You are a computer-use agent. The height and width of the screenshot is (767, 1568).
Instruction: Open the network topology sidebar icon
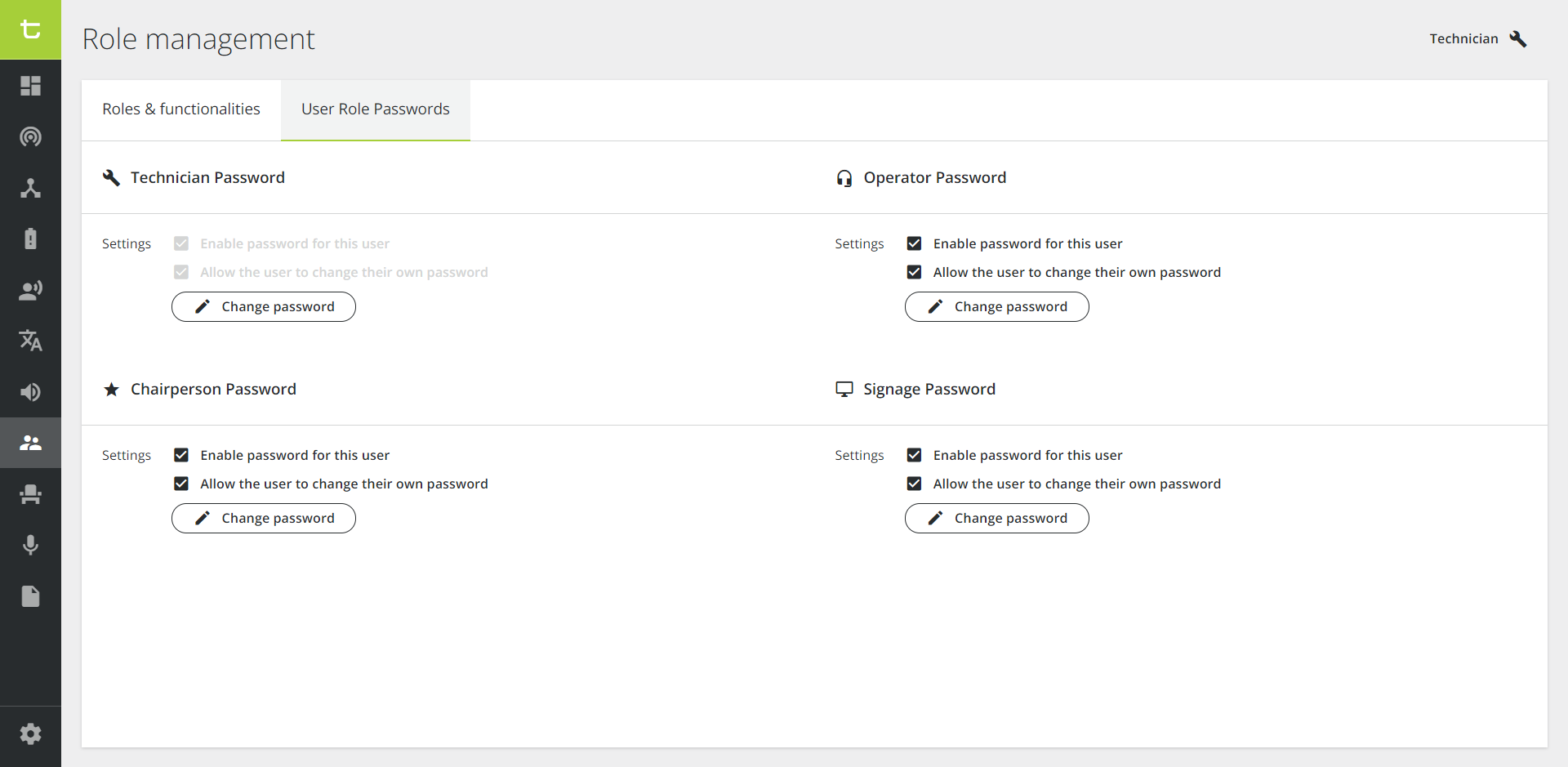click(30, 188)
